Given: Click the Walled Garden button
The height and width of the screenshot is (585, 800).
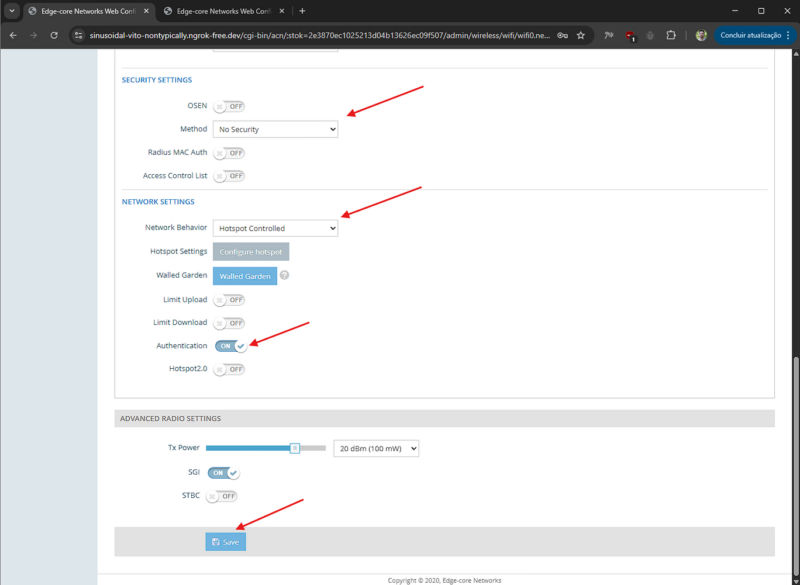Looking at the screenshot, I should [245, 276].
